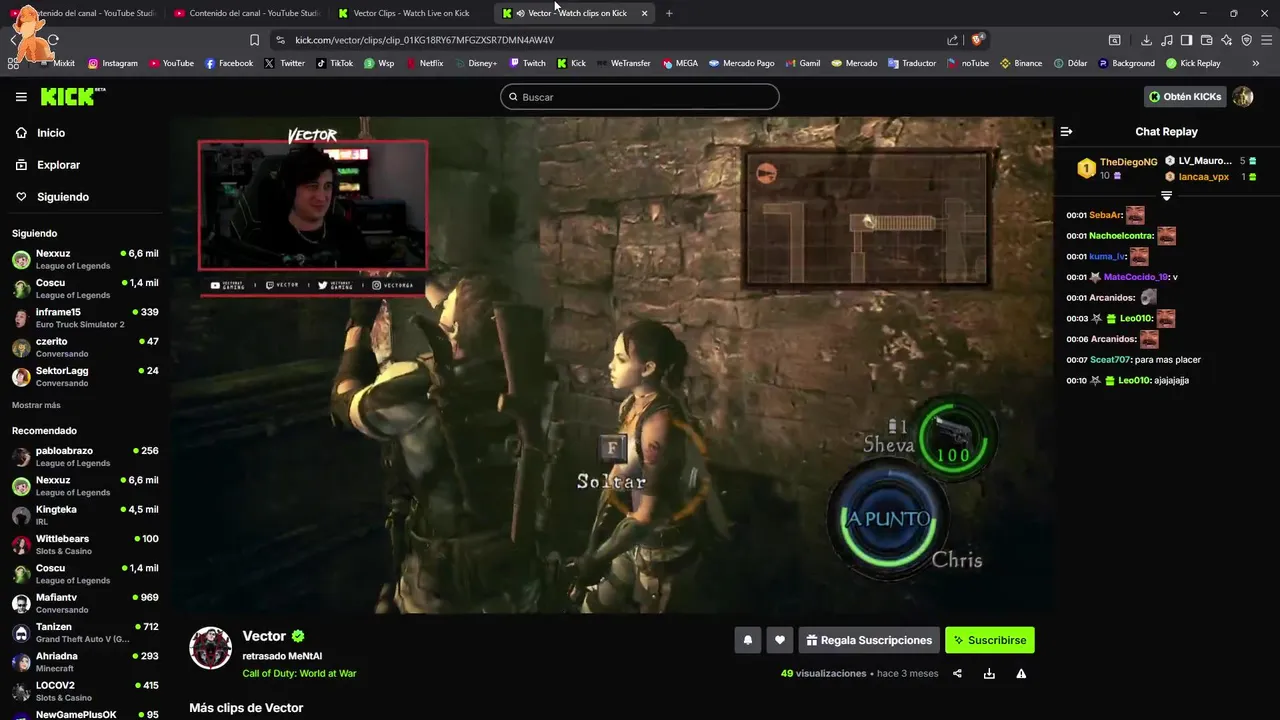Image resolution: width=1280 pixels, height=720 pixels.
Task: Open czerito channel
Action: [85, 347]
